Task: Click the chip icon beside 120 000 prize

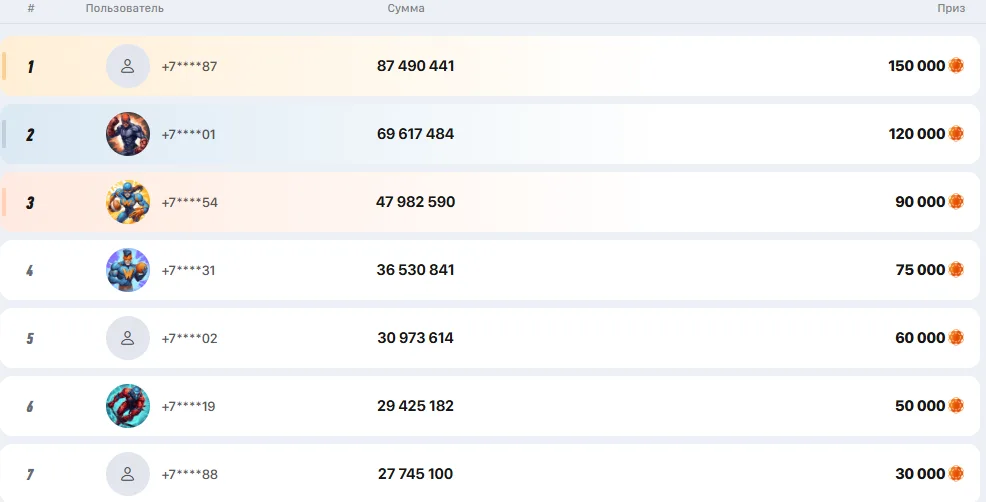Action: coord(956,133)
